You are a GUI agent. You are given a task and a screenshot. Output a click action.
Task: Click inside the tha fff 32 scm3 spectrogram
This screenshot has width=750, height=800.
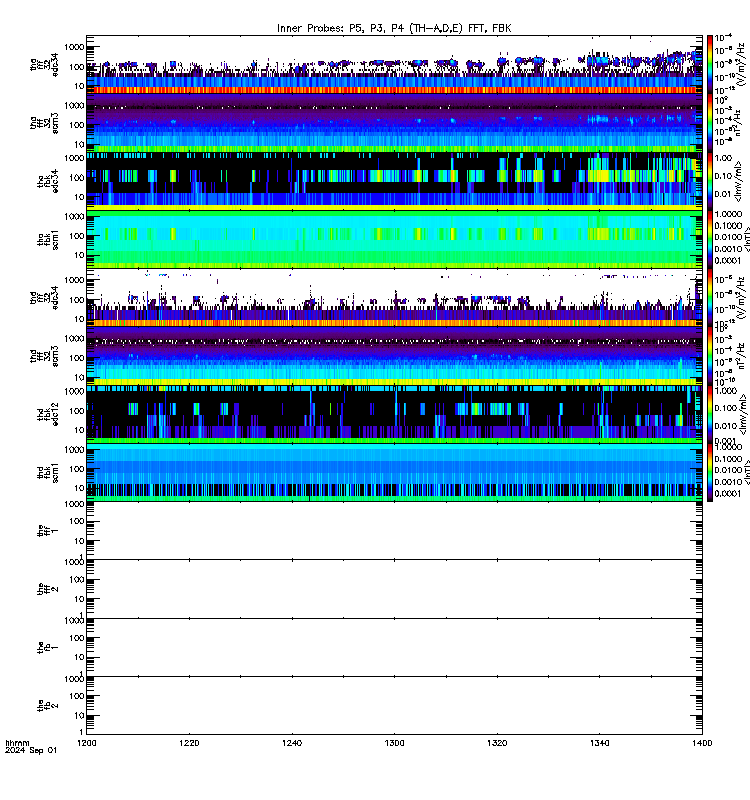click(394, 122)
